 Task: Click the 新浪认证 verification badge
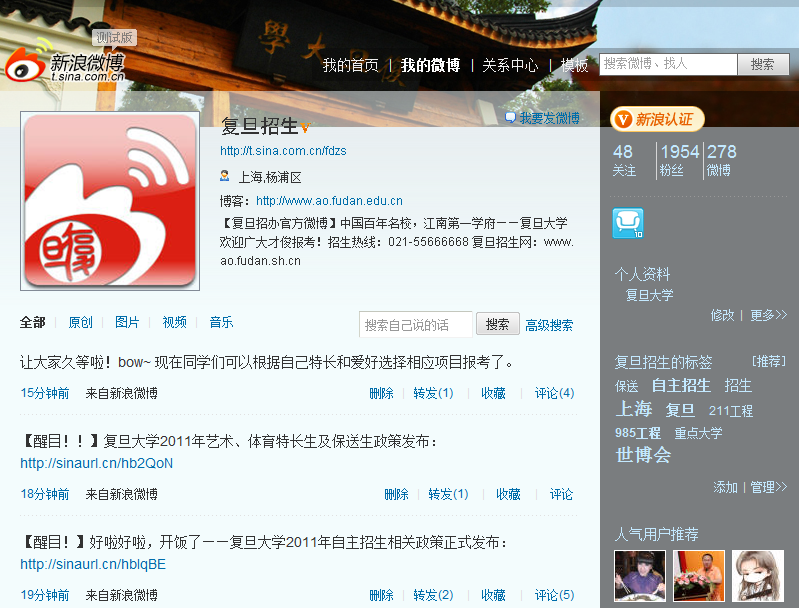click(x=657, y=119)
